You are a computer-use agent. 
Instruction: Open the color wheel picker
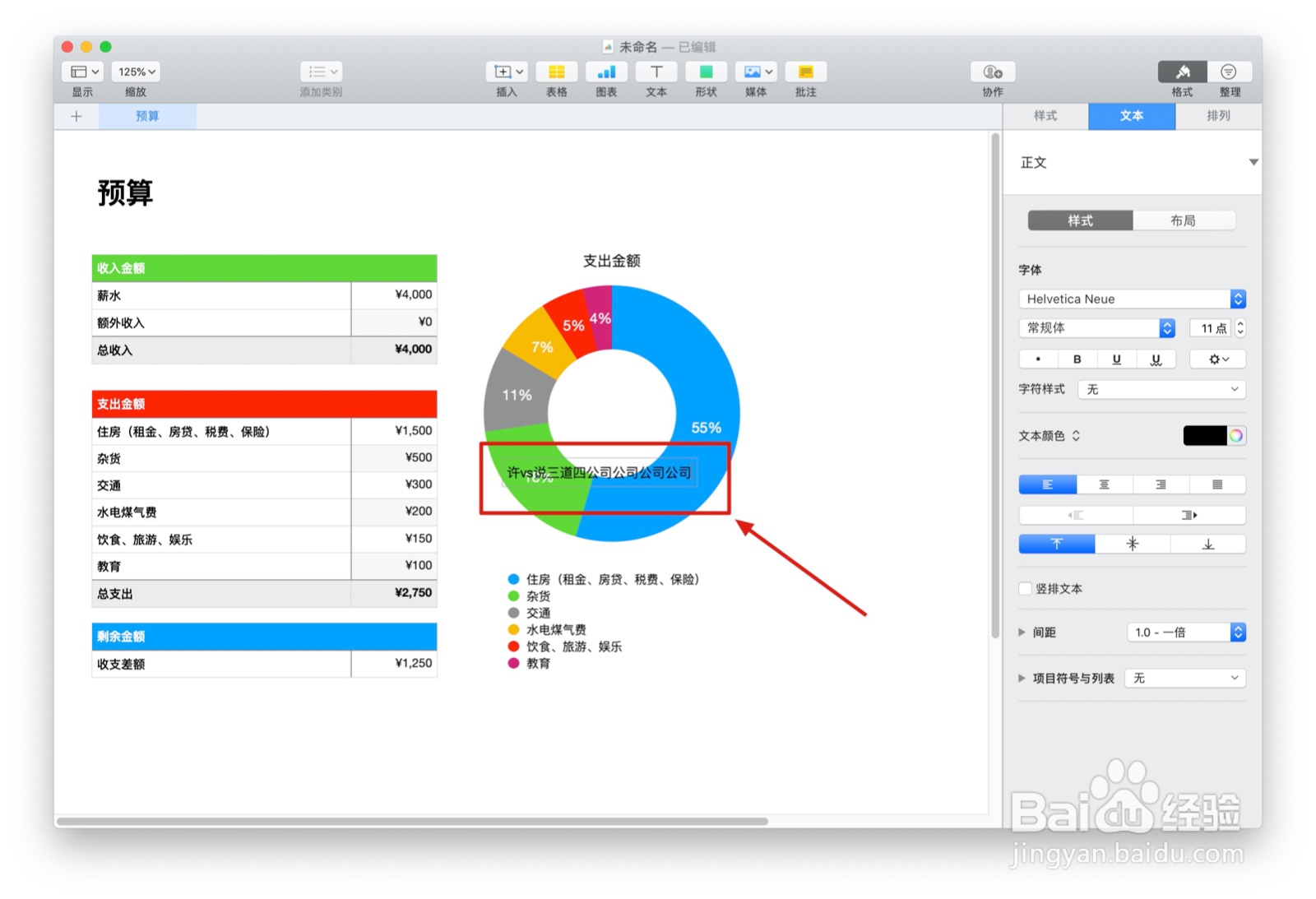pos(1236,436)
